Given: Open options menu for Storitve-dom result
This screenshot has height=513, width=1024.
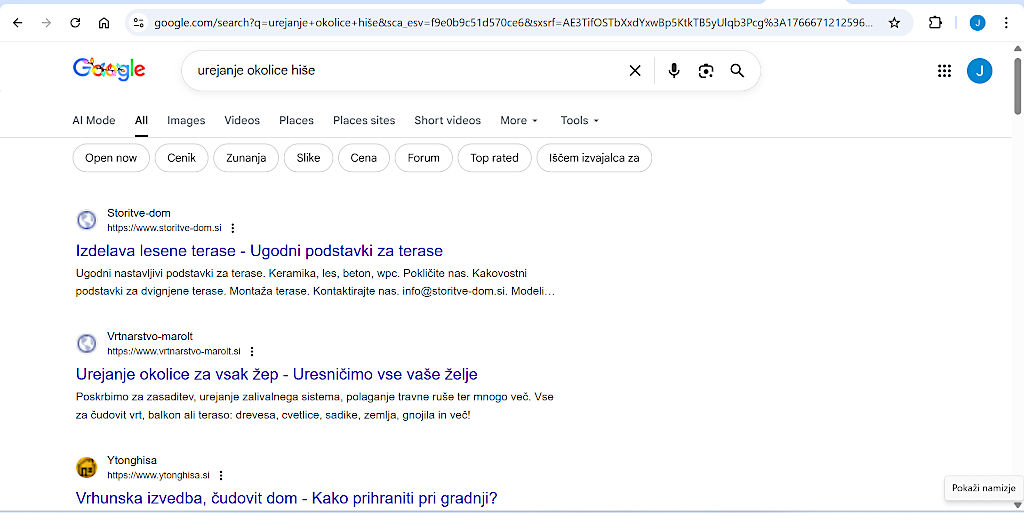Looking at the screenshot, I should pyautogui.click(x=232, y=228).
